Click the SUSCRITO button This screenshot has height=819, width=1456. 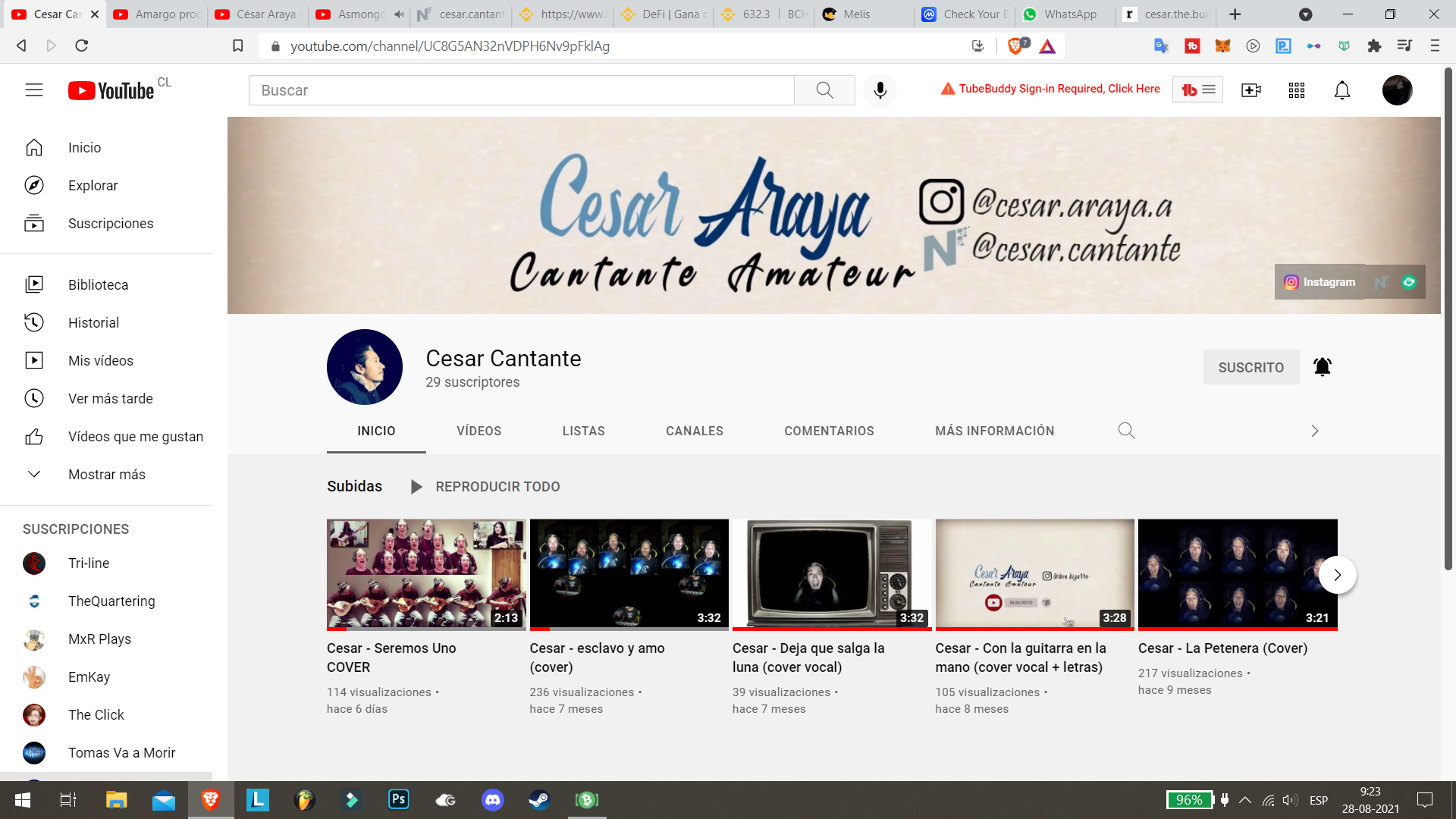[1251, 367]
